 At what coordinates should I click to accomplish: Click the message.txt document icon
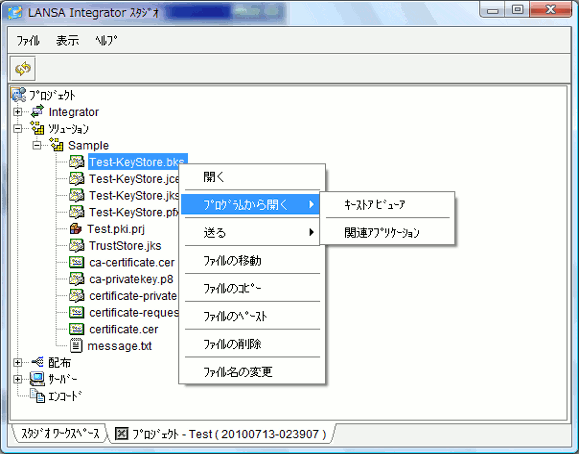tap(76, 346)
